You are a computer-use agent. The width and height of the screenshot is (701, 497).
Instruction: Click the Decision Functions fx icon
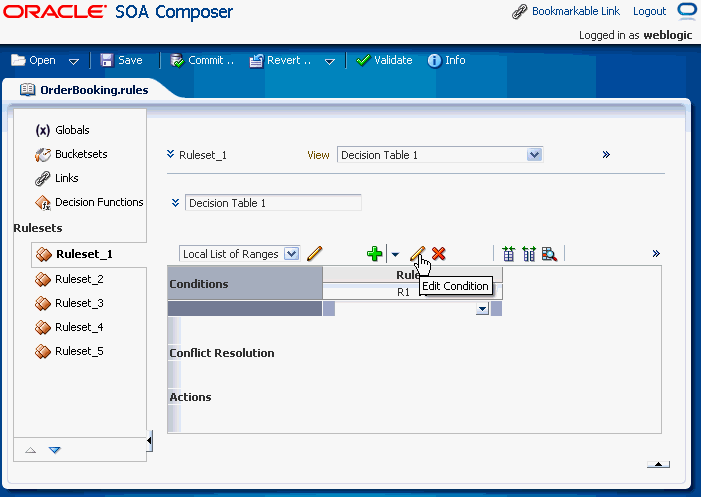pyautogui.click(x=43, y=203)
